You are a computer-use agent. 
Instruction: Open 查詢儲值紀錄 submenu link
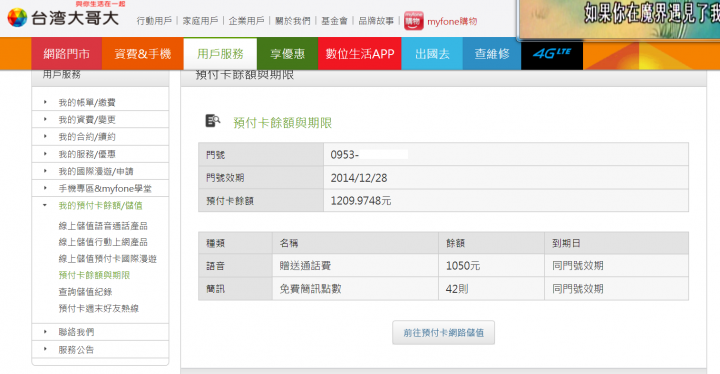tap(85, 292)
